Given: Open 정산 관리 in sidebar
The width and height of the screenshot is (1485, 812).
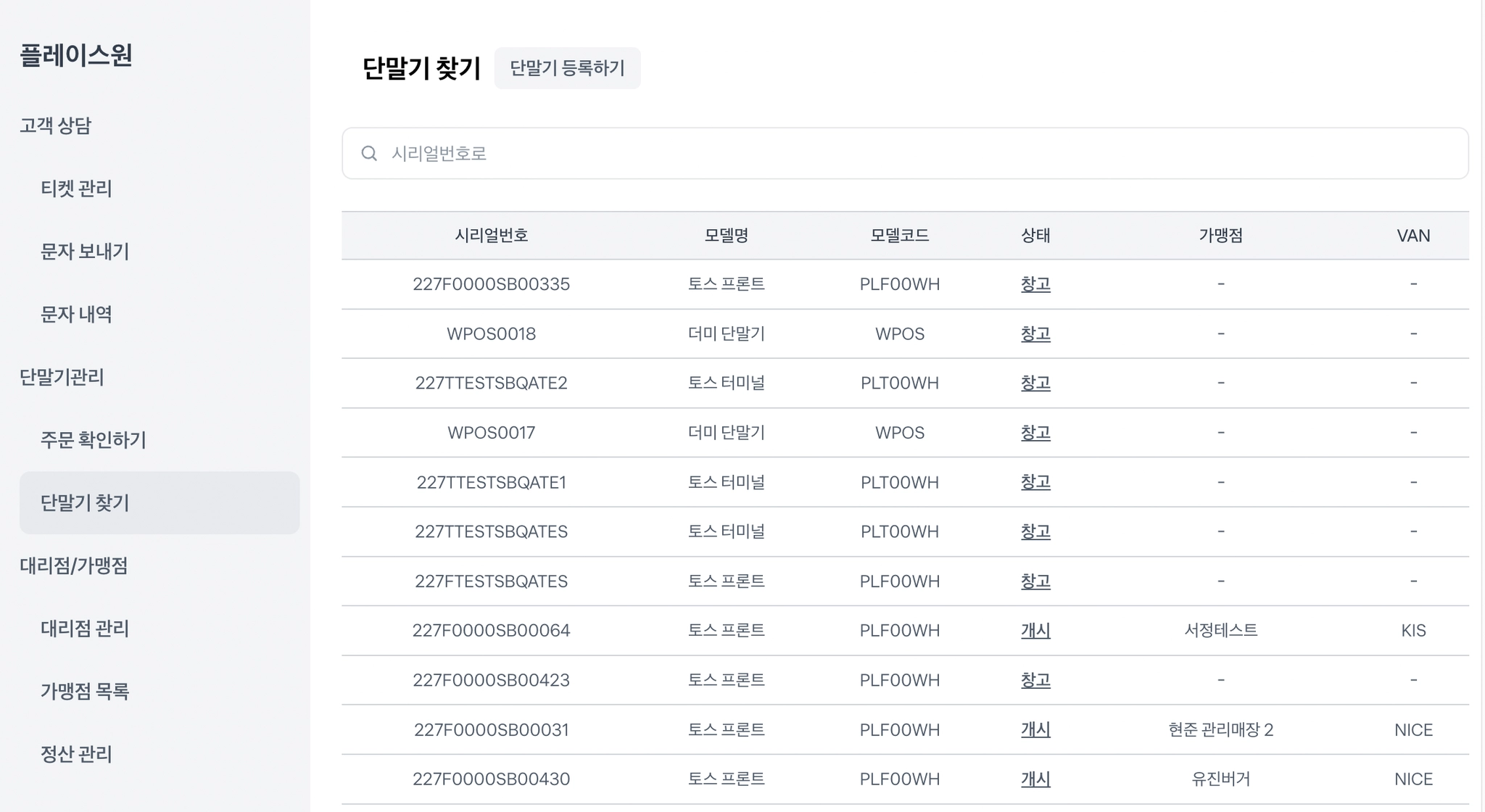Looking at the screenshot, I should tap(76, 754).
